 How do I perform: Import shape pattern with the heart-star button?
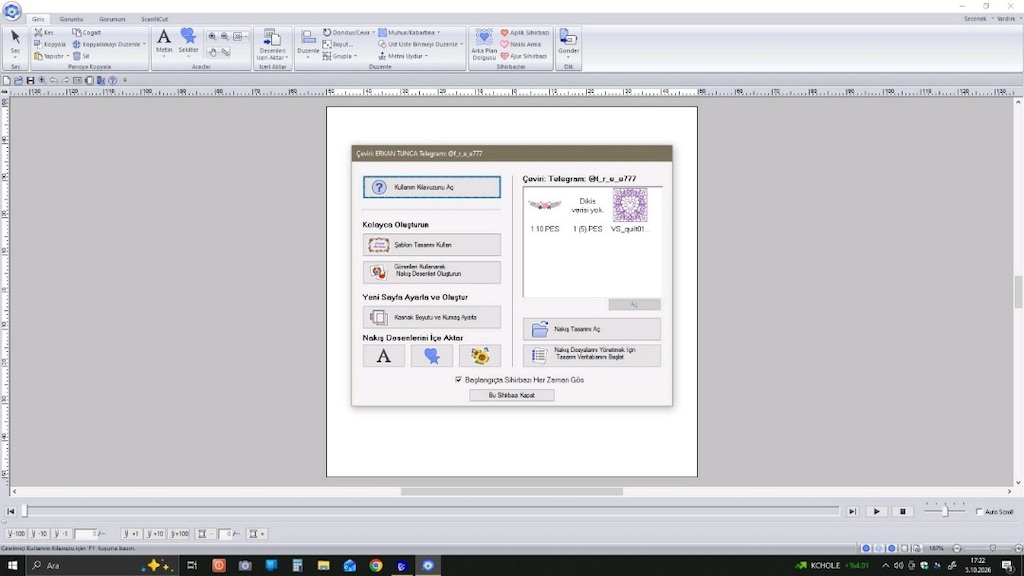coord(432,356)
